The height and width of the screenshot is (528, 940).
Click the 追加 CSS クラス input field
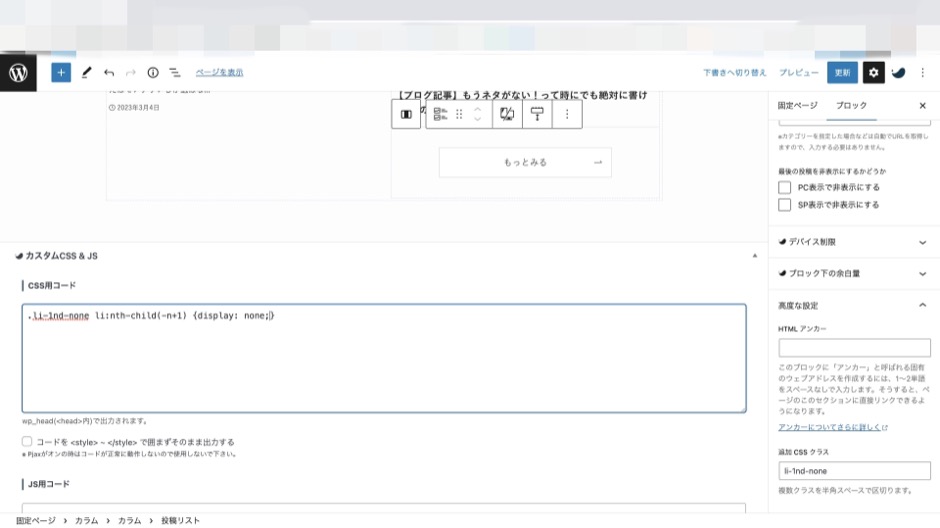pos(854,471)
